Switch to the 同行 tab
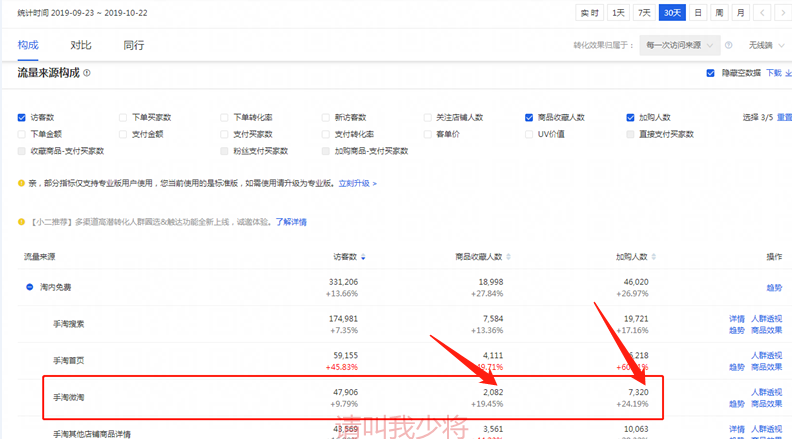This screenshot has width=792, height=439. [x=133, y=45]
